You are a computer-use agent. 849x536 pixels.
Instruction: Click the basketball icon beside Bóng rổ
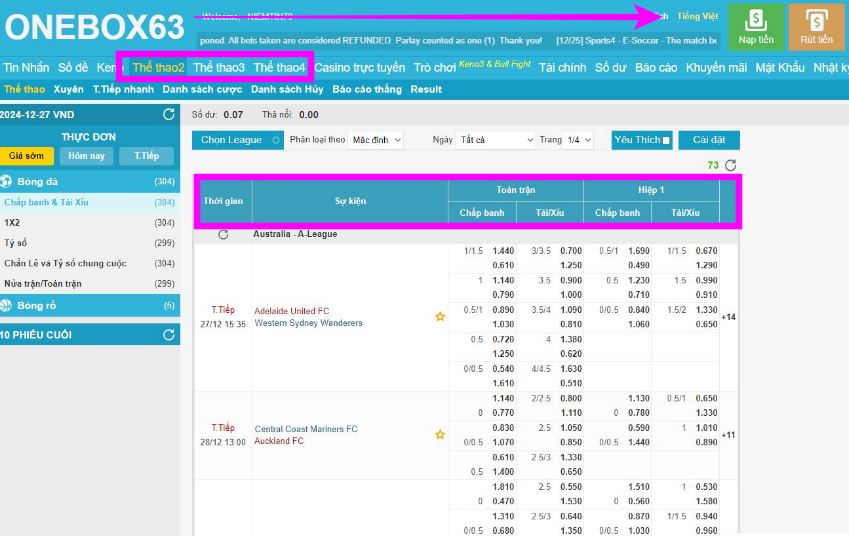tap(6, 305)
